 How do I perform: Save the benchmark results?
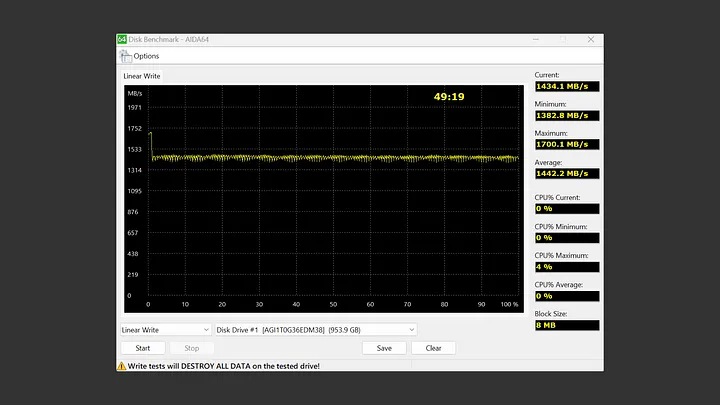383,348
